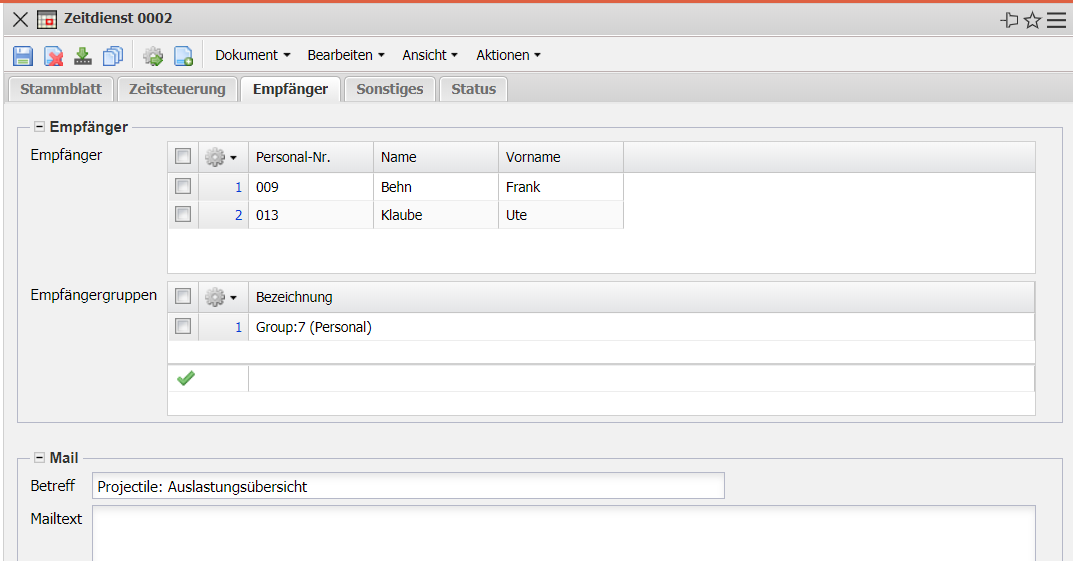Screen dimensions: 1073x561
Task: Click the copy document icon in toolbar
Action: [x=113, y=56]
